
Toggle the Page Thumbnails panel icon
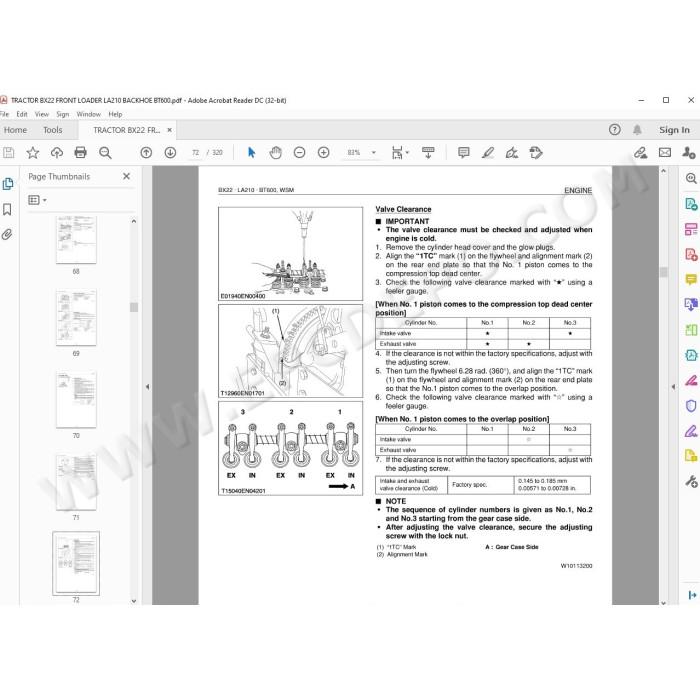coord(8,183)
